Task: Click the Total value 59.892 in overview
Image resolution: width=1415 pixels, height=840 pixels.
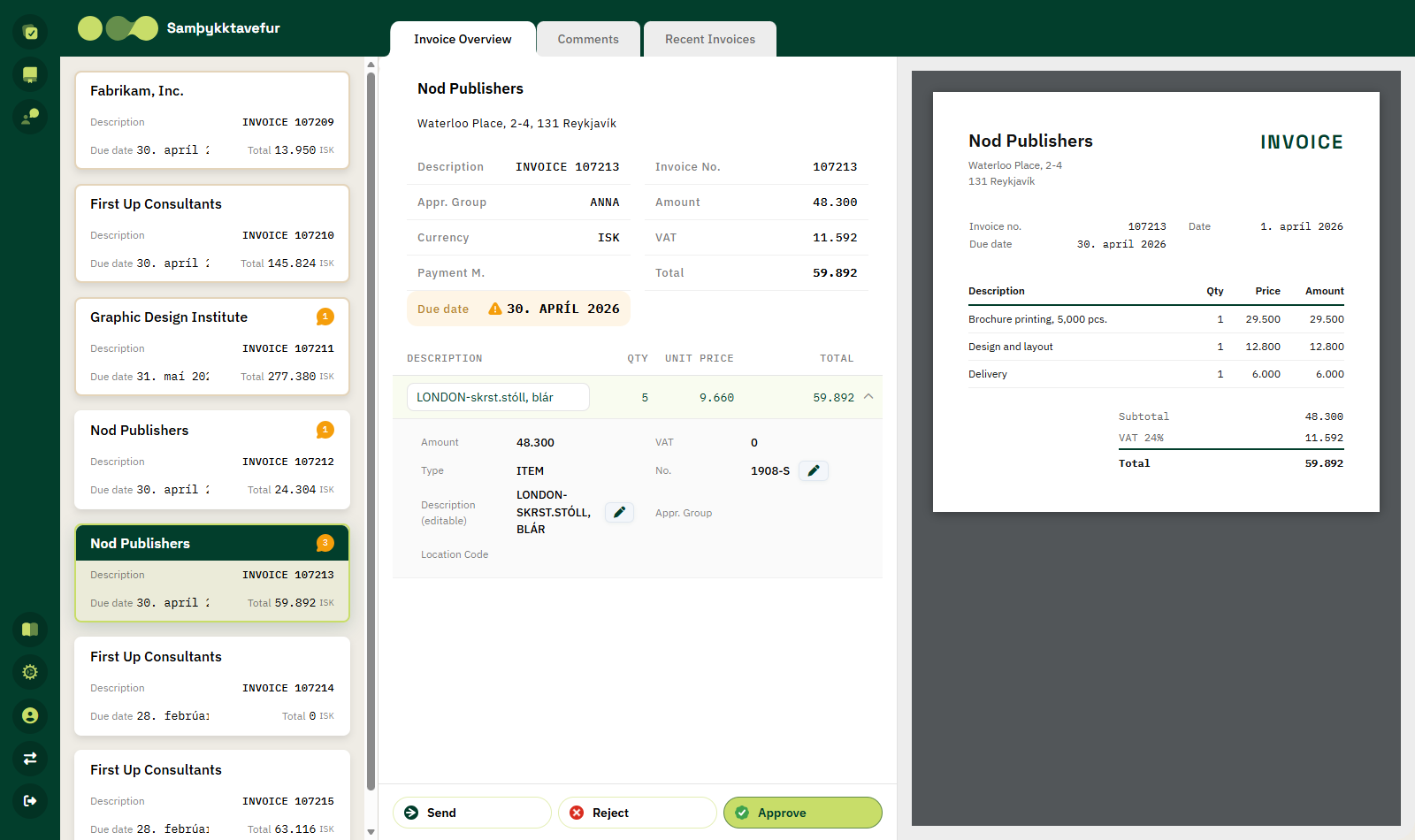Action: pyautogui.click(x=835, y=273)
